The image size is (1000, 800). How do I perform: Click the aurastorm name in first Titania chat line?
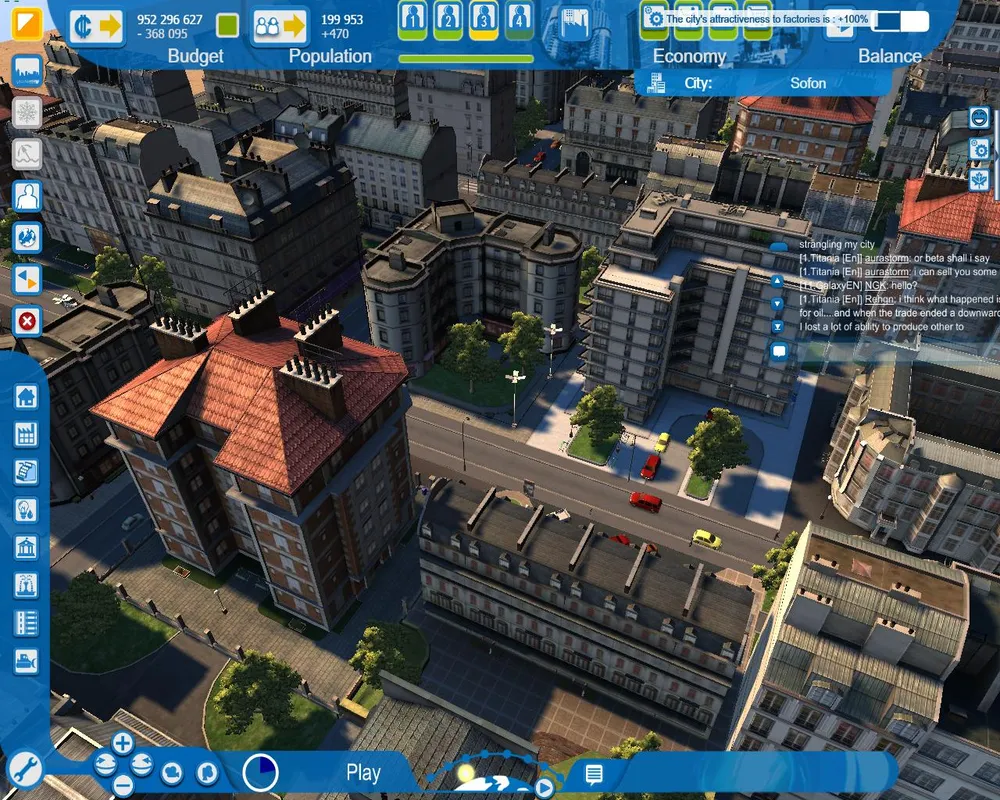point(886,258)
